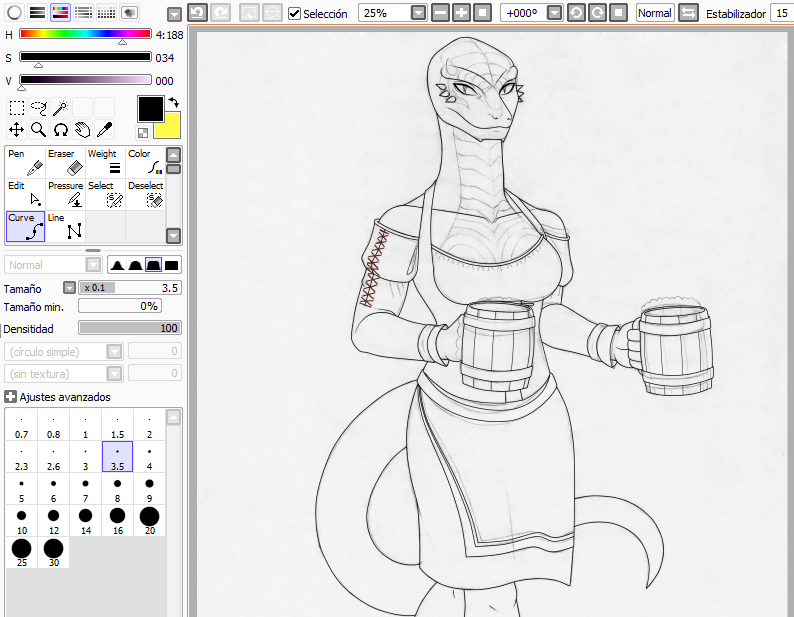Select the lasso selection tool
The width and height of the screenshot is (794, 617).
click(38, 107)
